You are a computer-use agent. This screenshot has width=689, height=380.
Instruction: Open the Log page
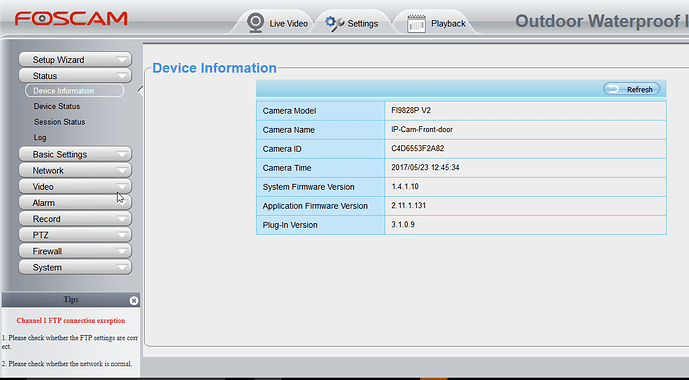pos(40,138)
